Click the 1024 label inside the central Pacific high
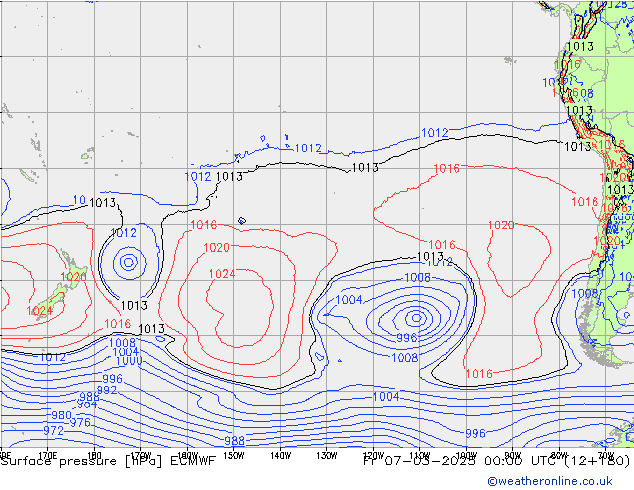This screenshot has height=490, width=634. pos(222,274)
